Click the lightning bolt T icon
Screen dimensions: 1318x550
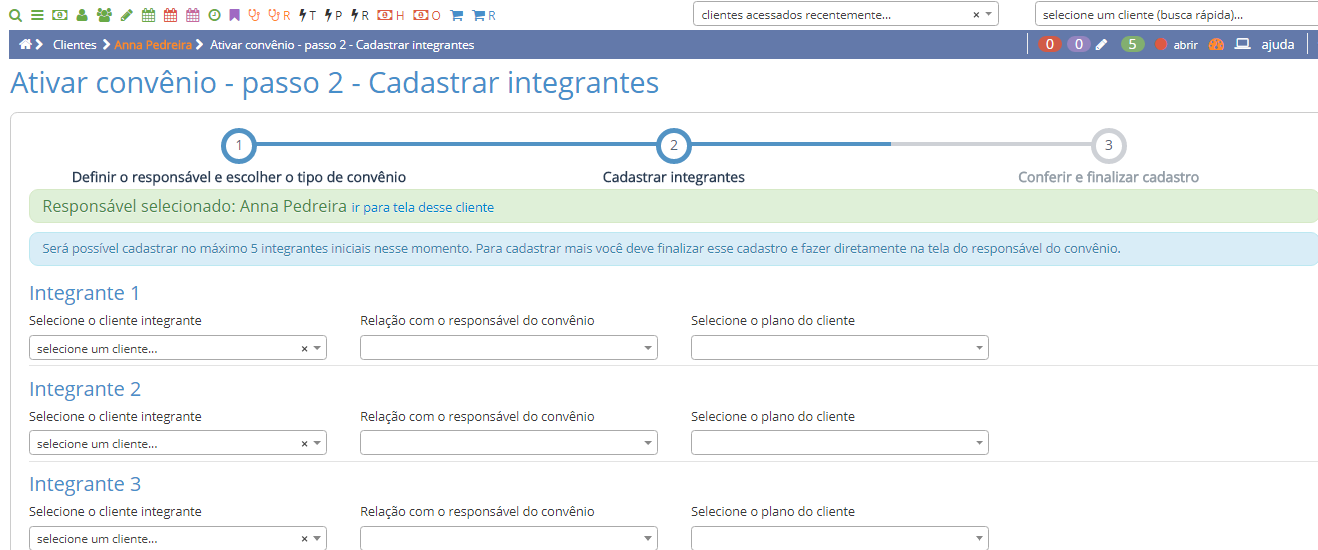(308, 16)
